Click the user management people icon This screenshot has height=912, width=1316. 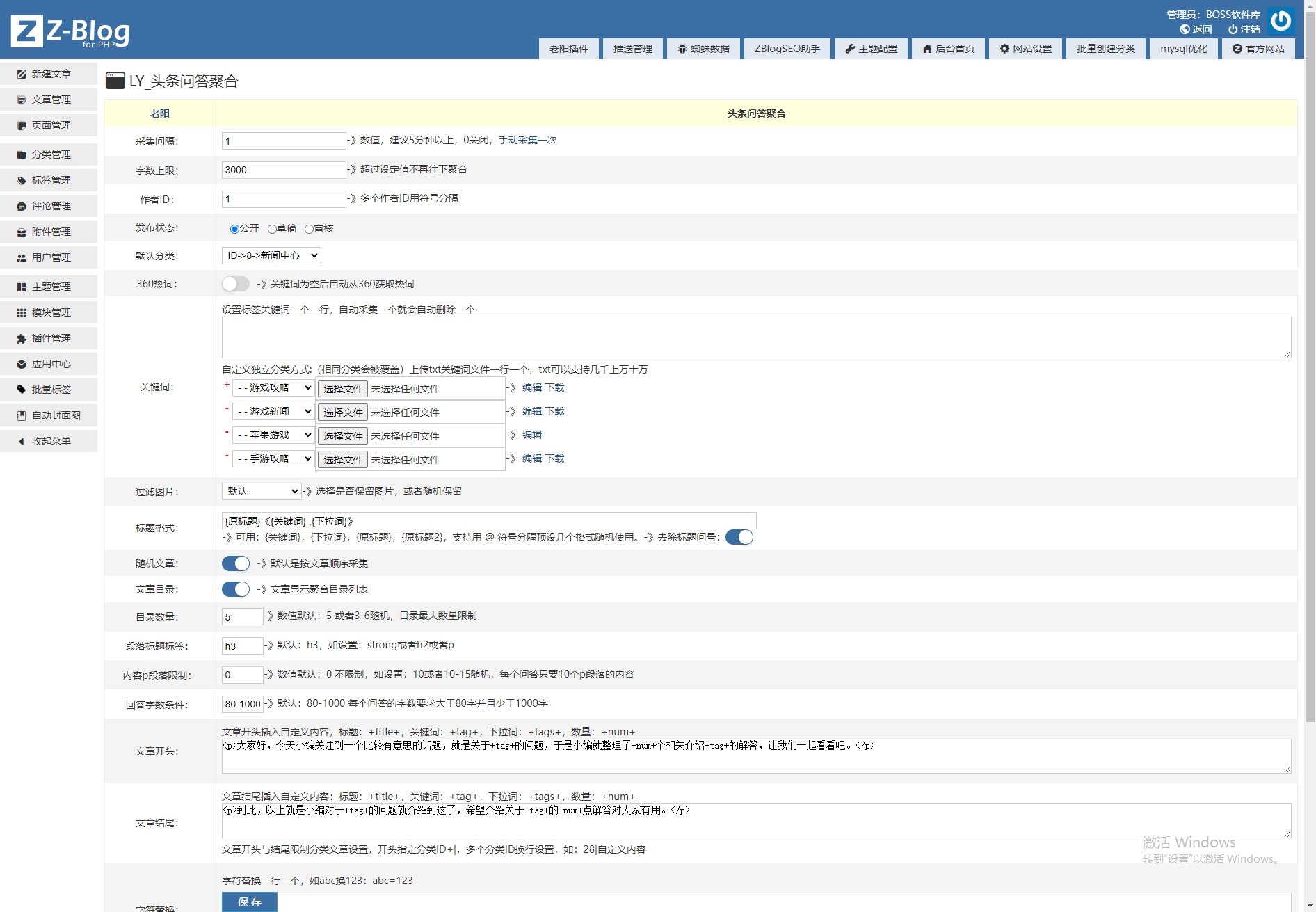click(x=22, y=257)
